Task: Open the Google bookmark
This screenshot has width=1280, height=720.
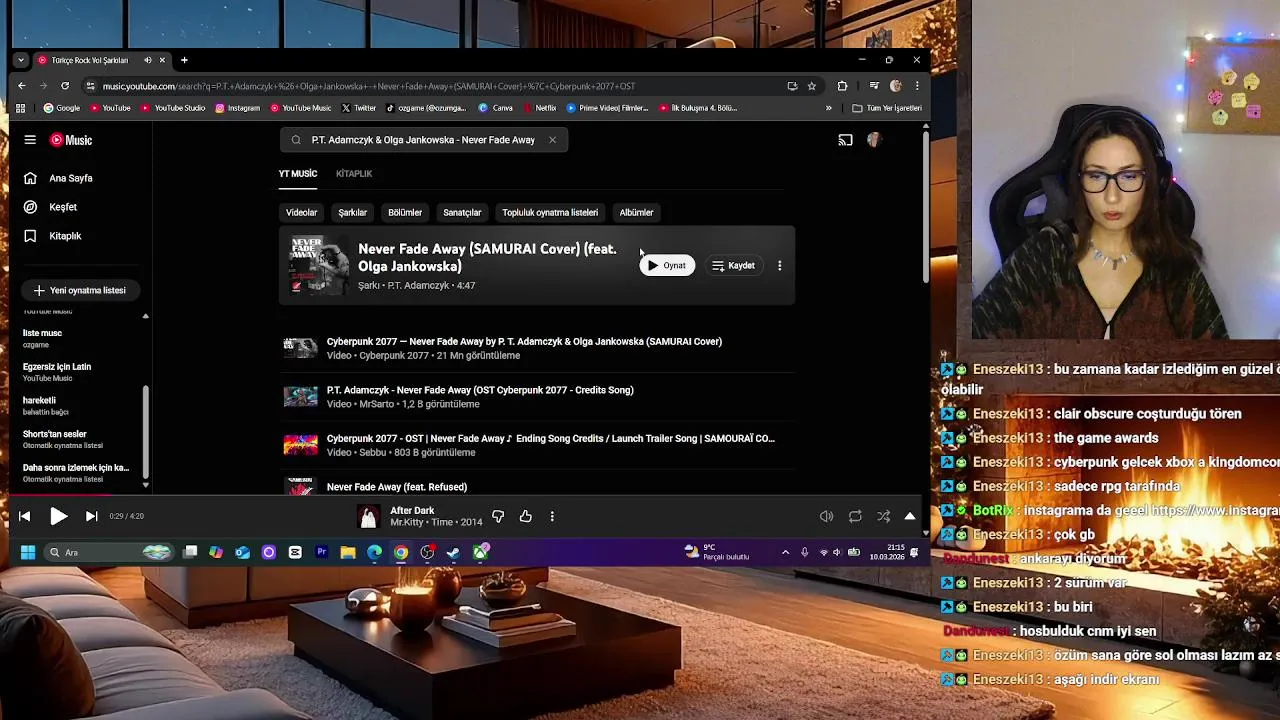Action: click(x=62, y=108)
